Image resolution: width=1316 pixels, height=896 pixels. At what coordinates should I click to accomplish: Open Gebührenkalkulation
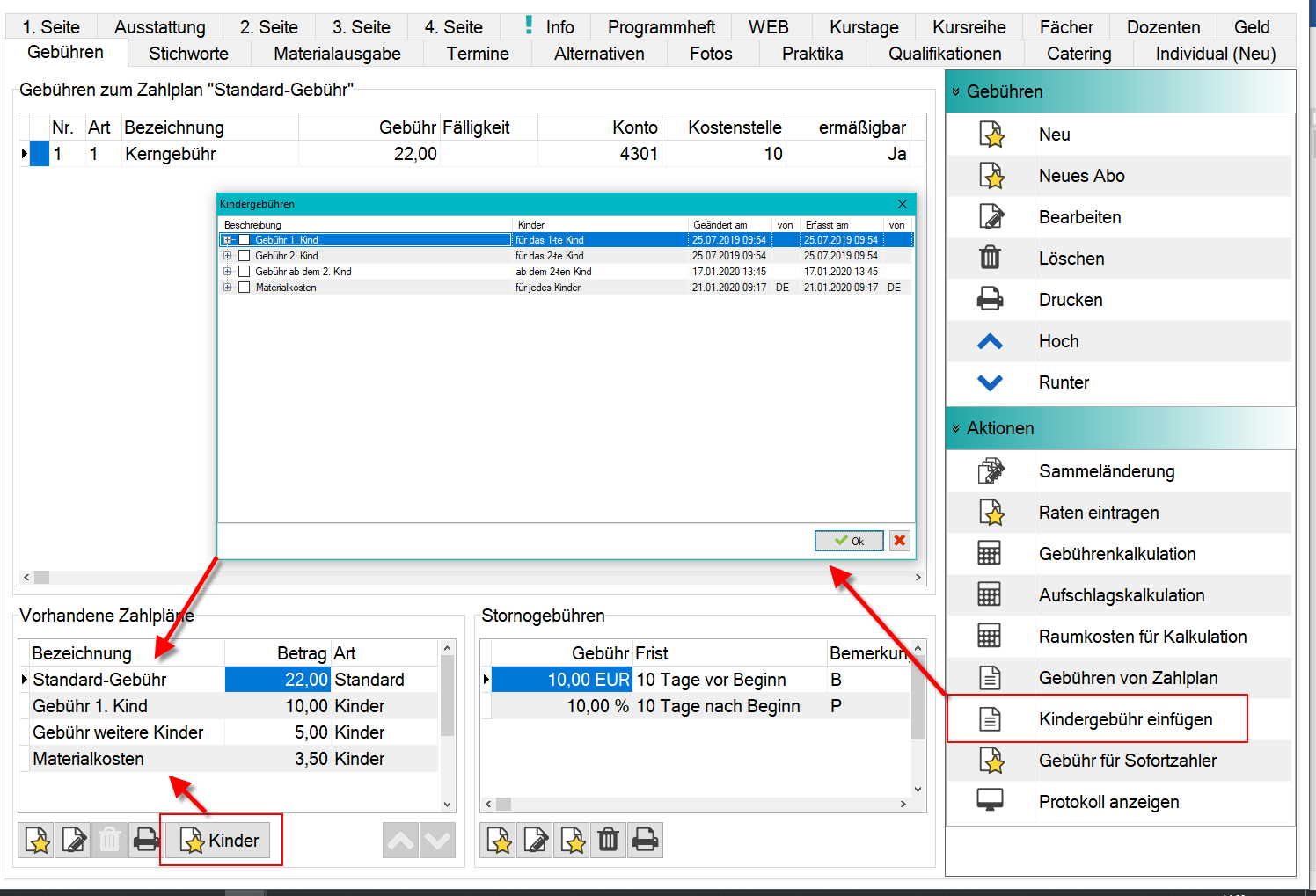[1119, 554]
